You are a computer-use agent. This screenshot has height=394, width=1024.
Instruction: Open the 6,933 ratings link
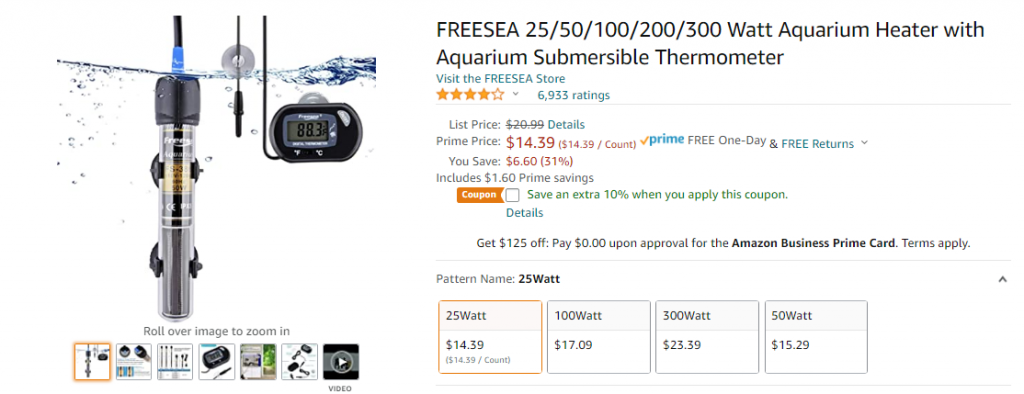573,95
